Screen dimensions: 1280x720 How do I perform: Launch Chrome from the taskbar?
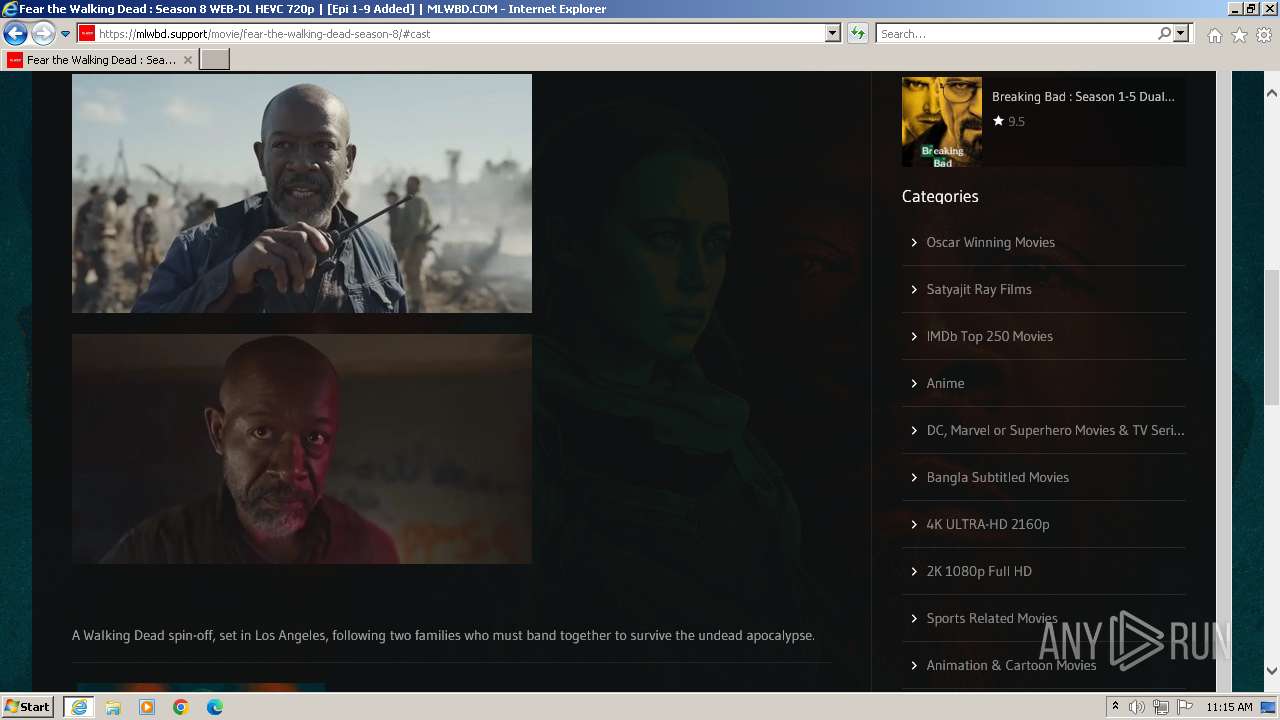pyautogui.click(x=181, y=707)
